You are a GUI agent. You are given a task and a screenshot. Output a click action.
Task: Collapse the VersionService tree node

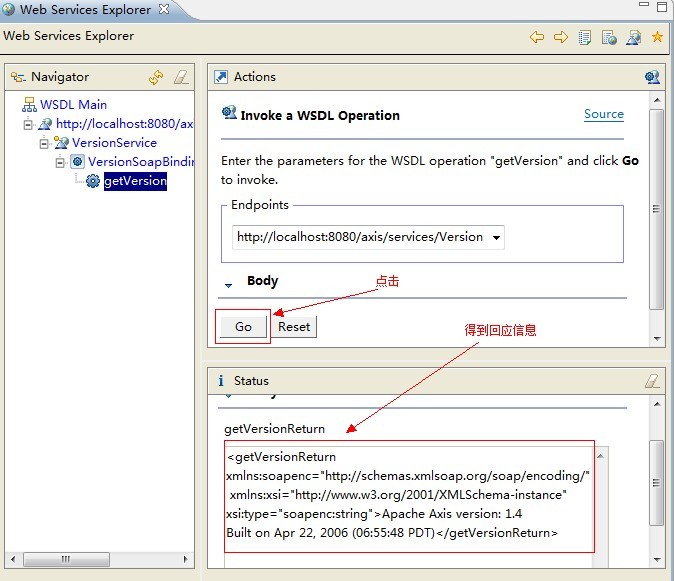[45, 143]
